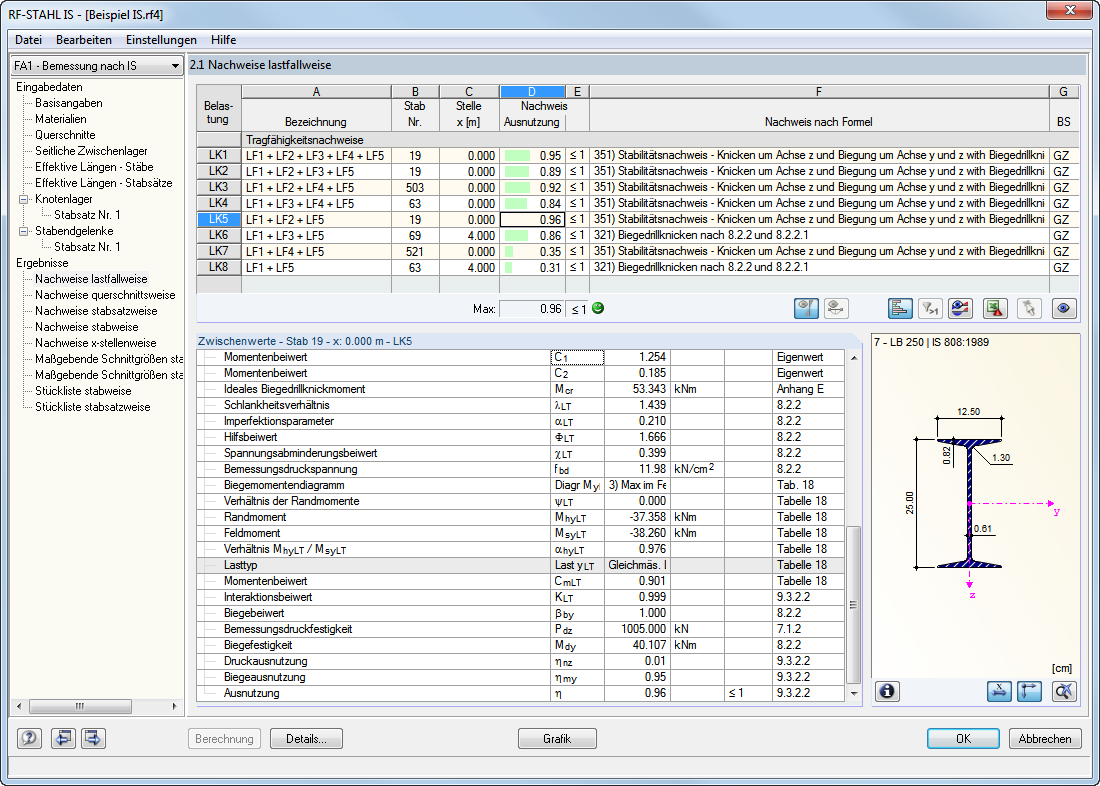The height and width of the screenshot is (786, 1100).
Task: Click the green smiley status indicator
Action: pyautogui.click(x=598, y=308)
